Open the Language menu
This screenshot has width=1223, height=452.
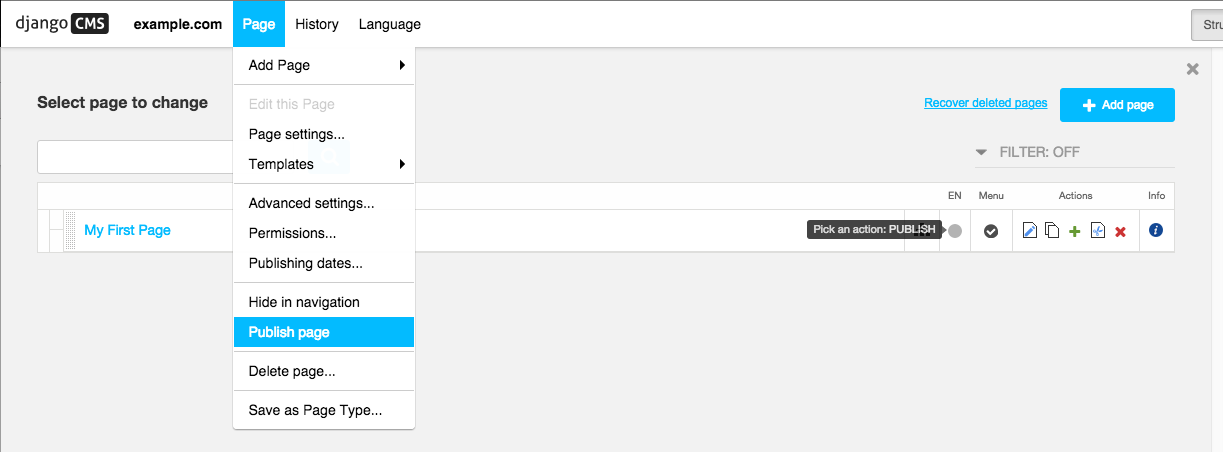coord(390,24)
